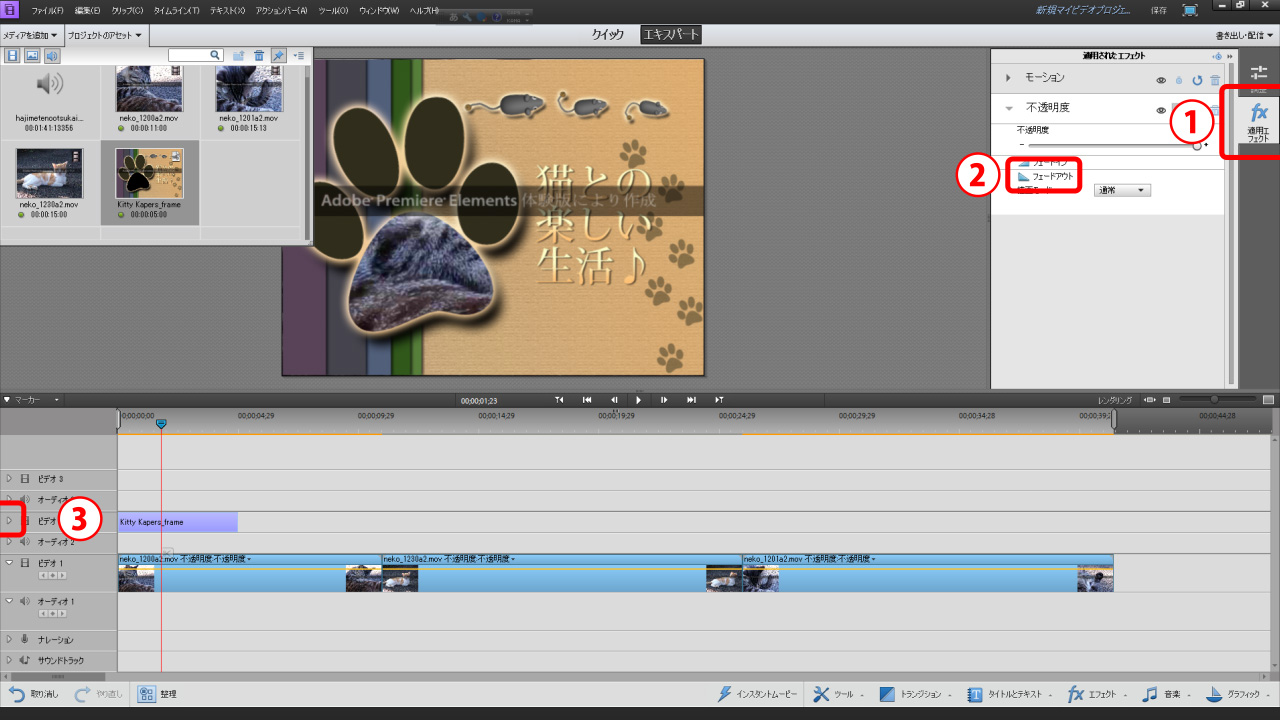Toggle the Motion effect eye visibility
1280x720 pixels.
click(1161, 80)
